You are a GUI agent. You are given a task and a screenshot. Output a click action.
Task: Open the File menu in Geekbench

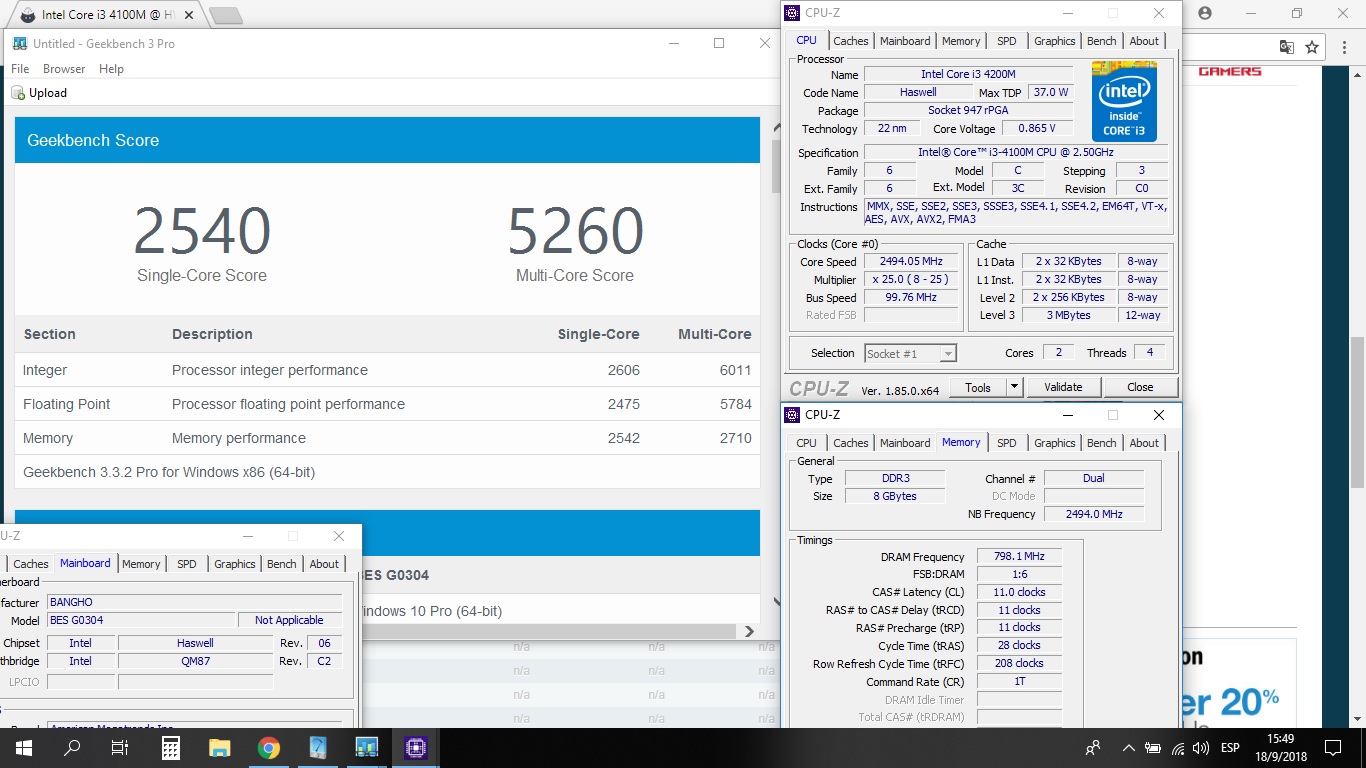point(20,69)
